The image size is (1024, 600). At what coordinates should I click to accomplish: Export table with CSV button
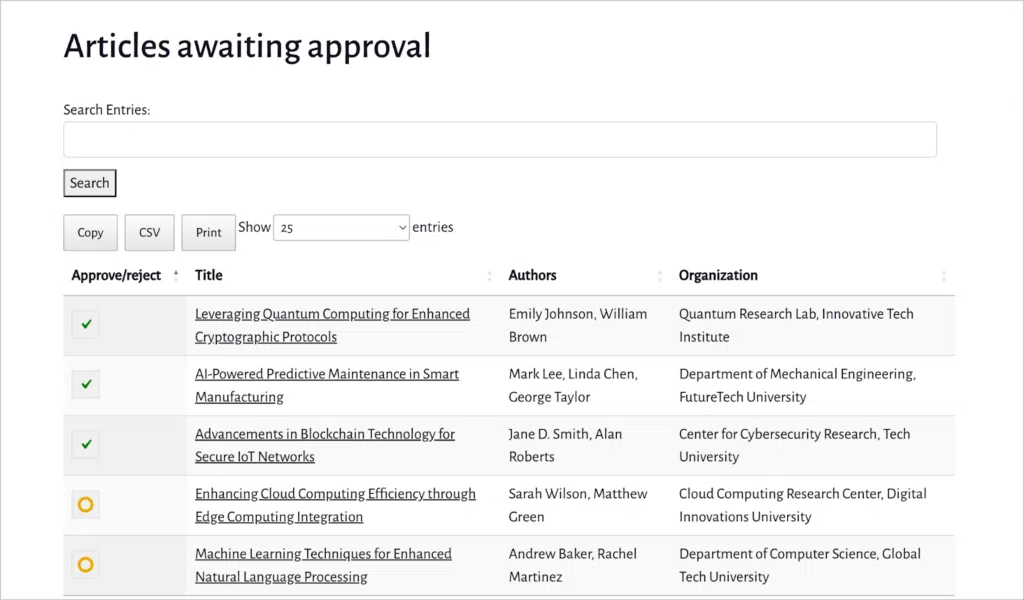[150, 232]
